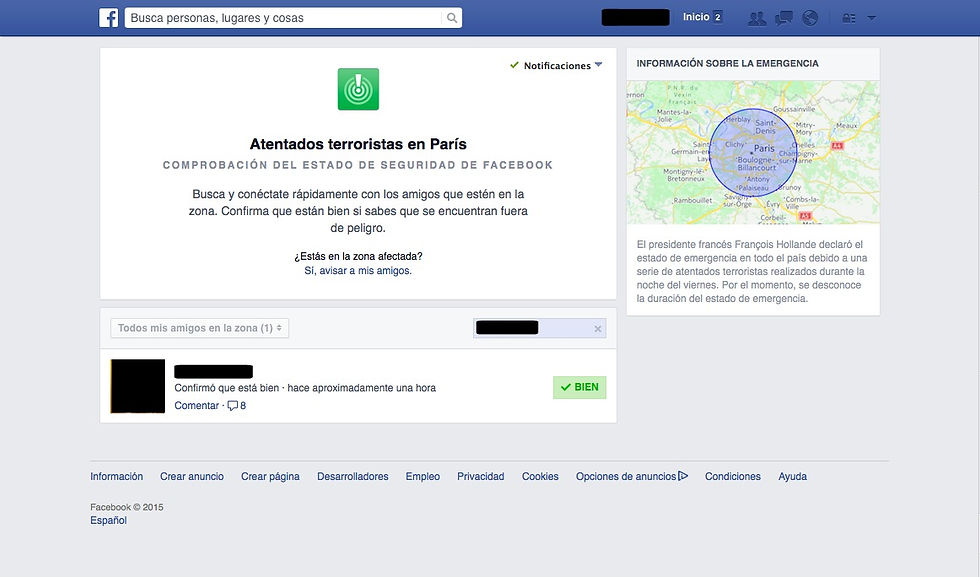Click 'Confirmó que está bien' status text
Screen dimensions: 980x577
tap(227, 388)
